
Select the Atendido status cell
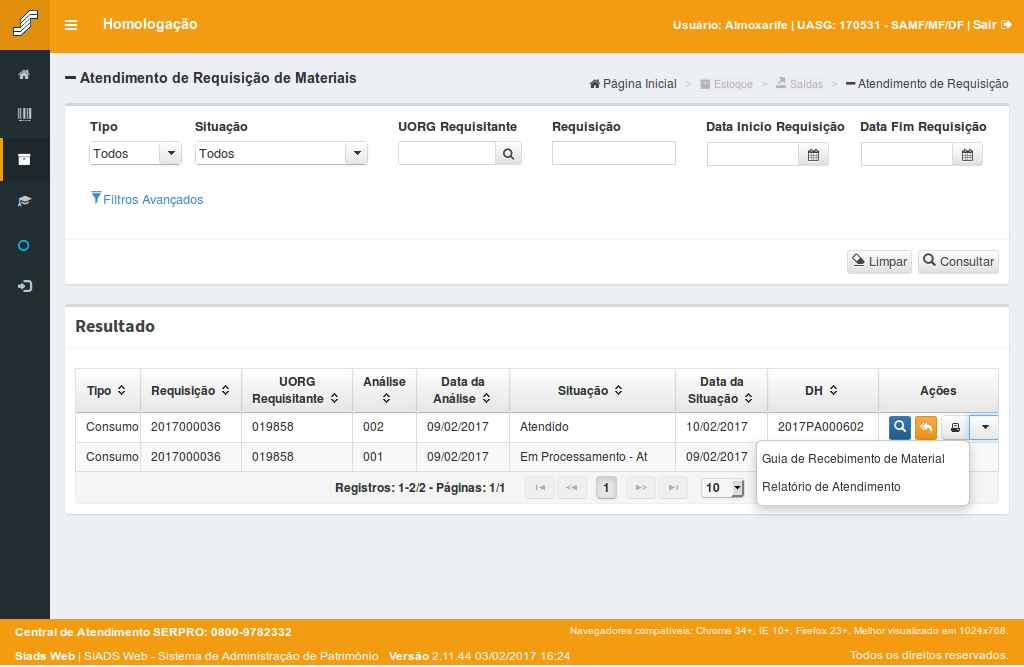click(592, 427)
